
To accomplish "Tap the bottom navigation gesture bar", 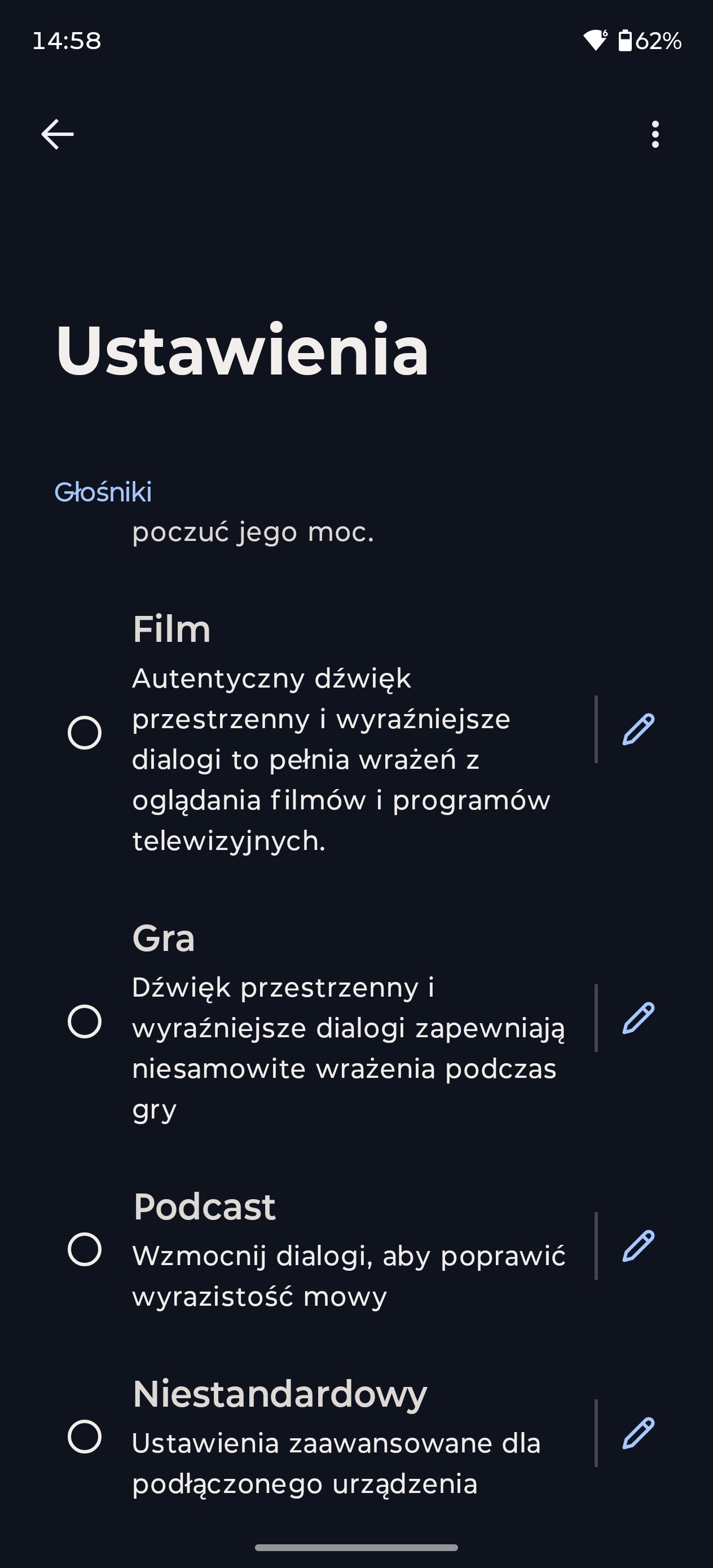I will [356, 1547].
